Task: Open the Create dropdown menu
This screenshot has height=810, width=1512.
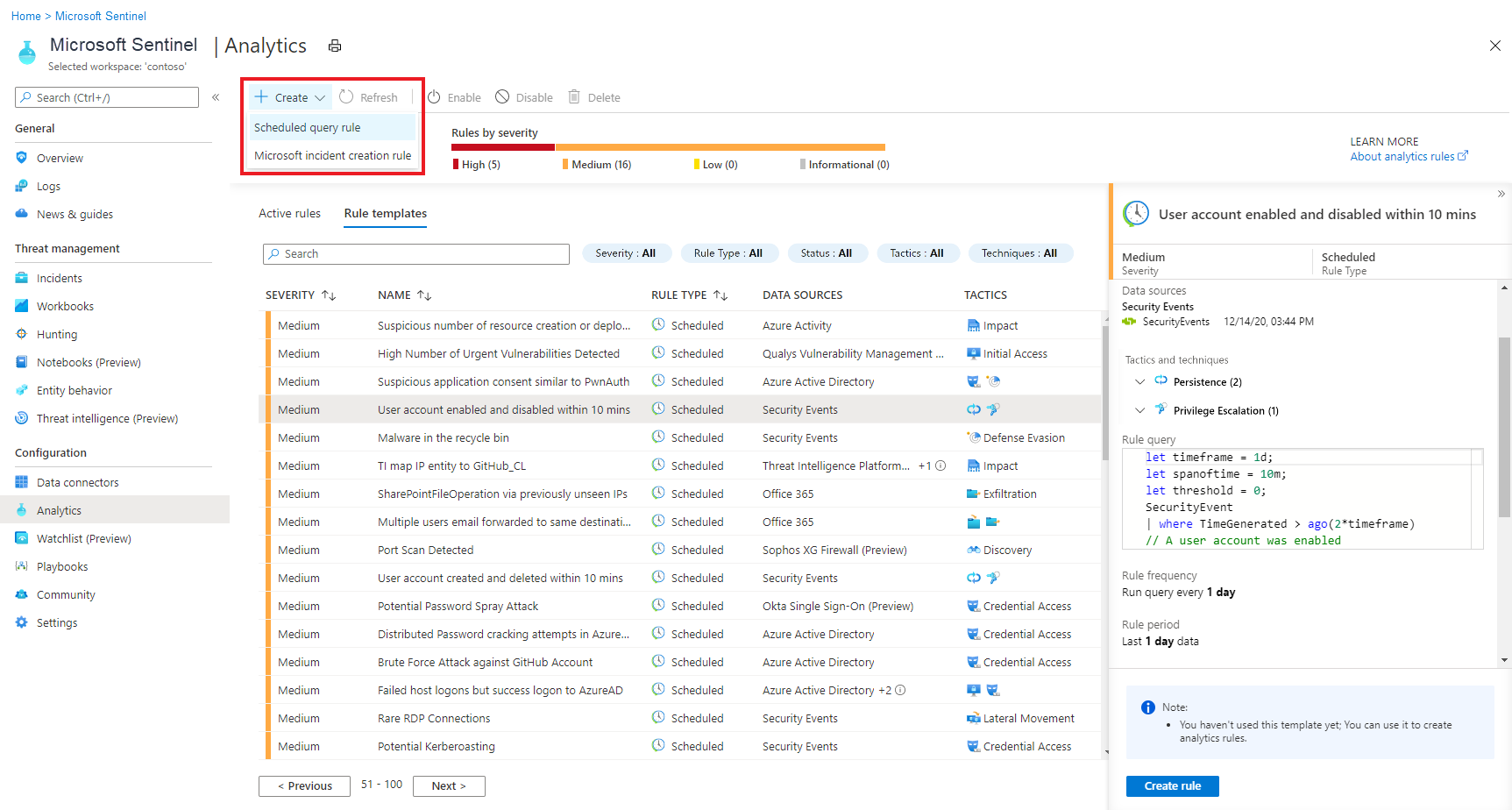Action: (x=291, y=97)
